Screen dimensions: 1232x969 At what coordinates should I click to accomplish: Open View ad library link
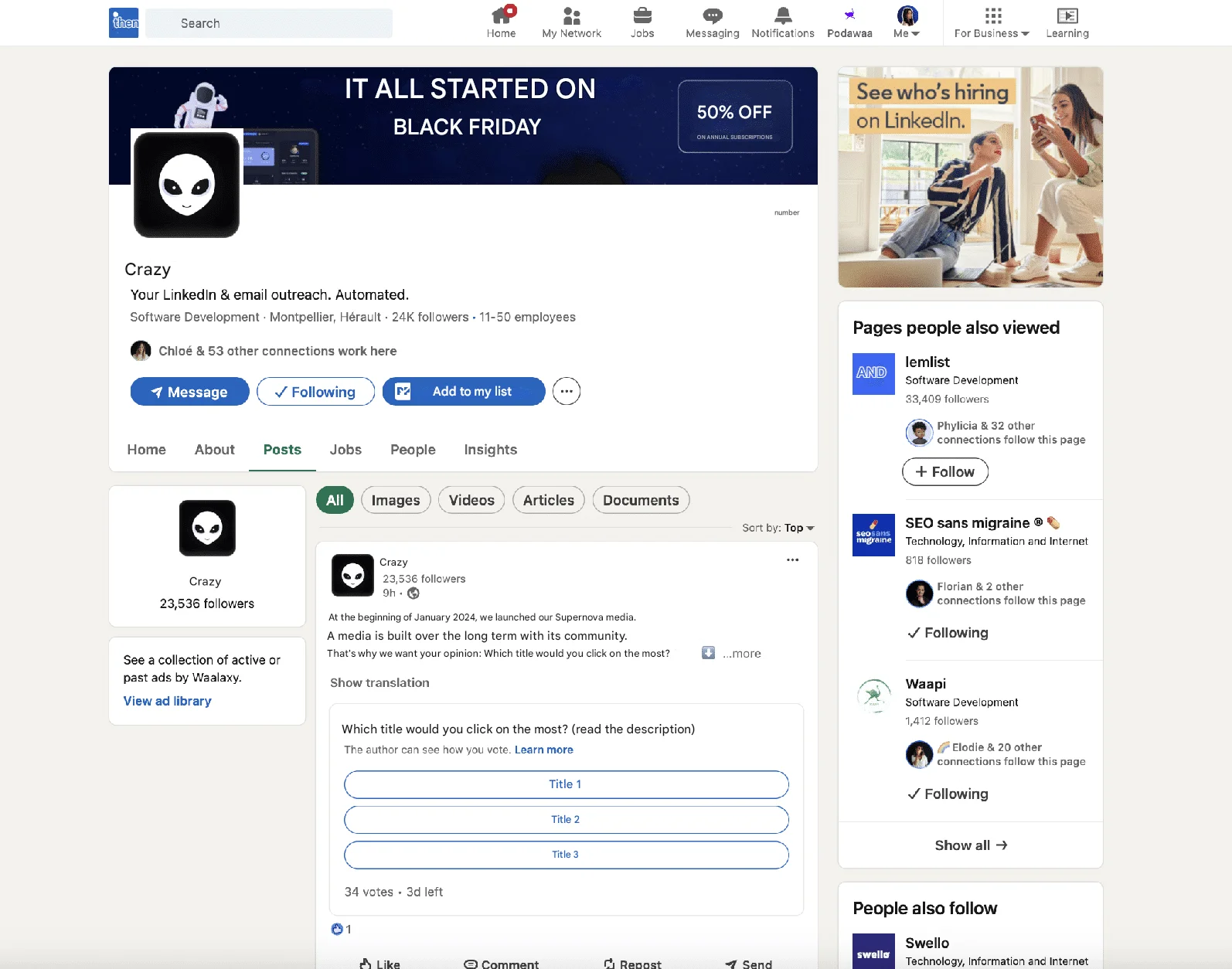click(x=168, y=701)
